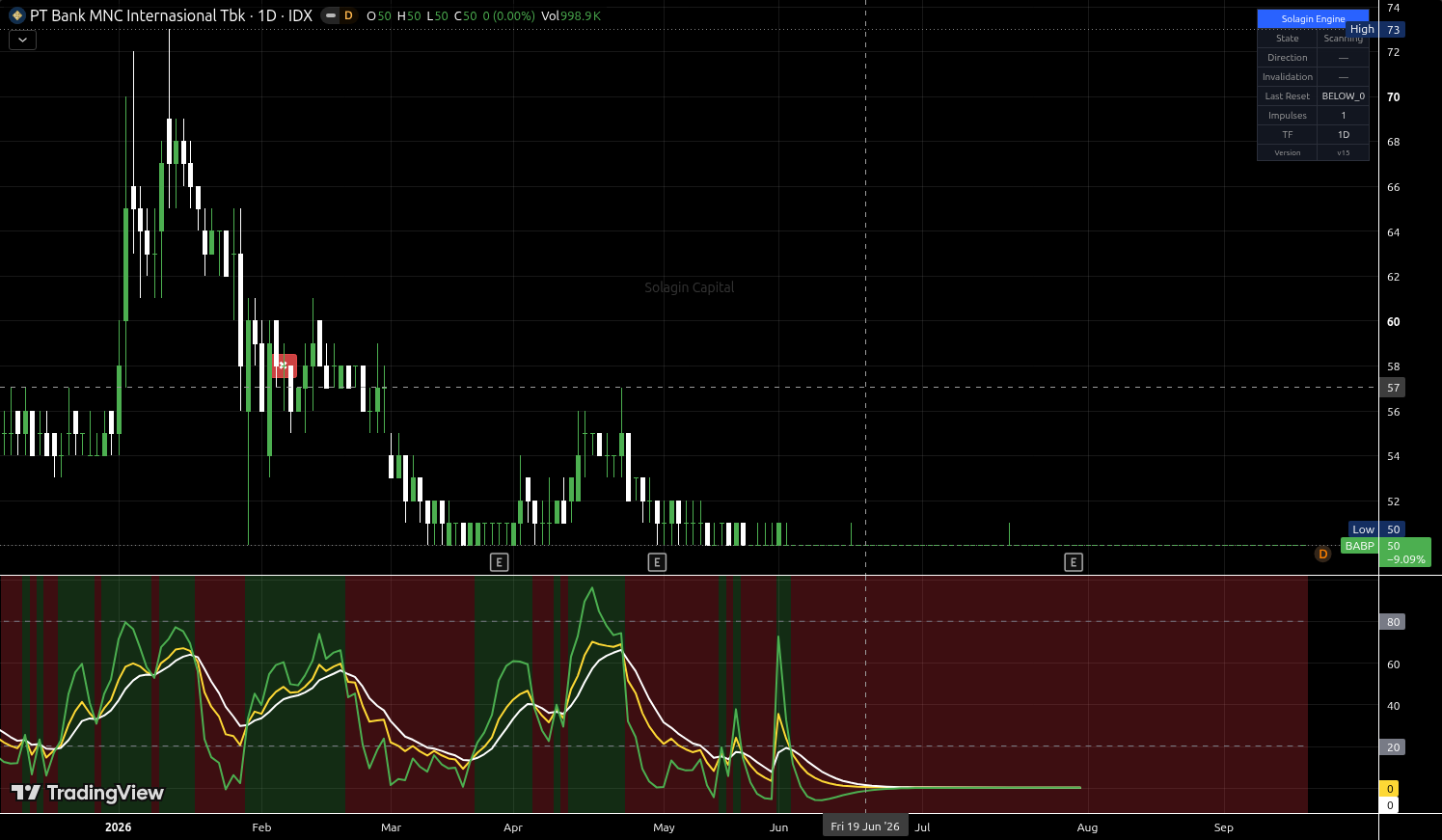
Task: Open the E earnings marker near May
Action: pos(657,562)
